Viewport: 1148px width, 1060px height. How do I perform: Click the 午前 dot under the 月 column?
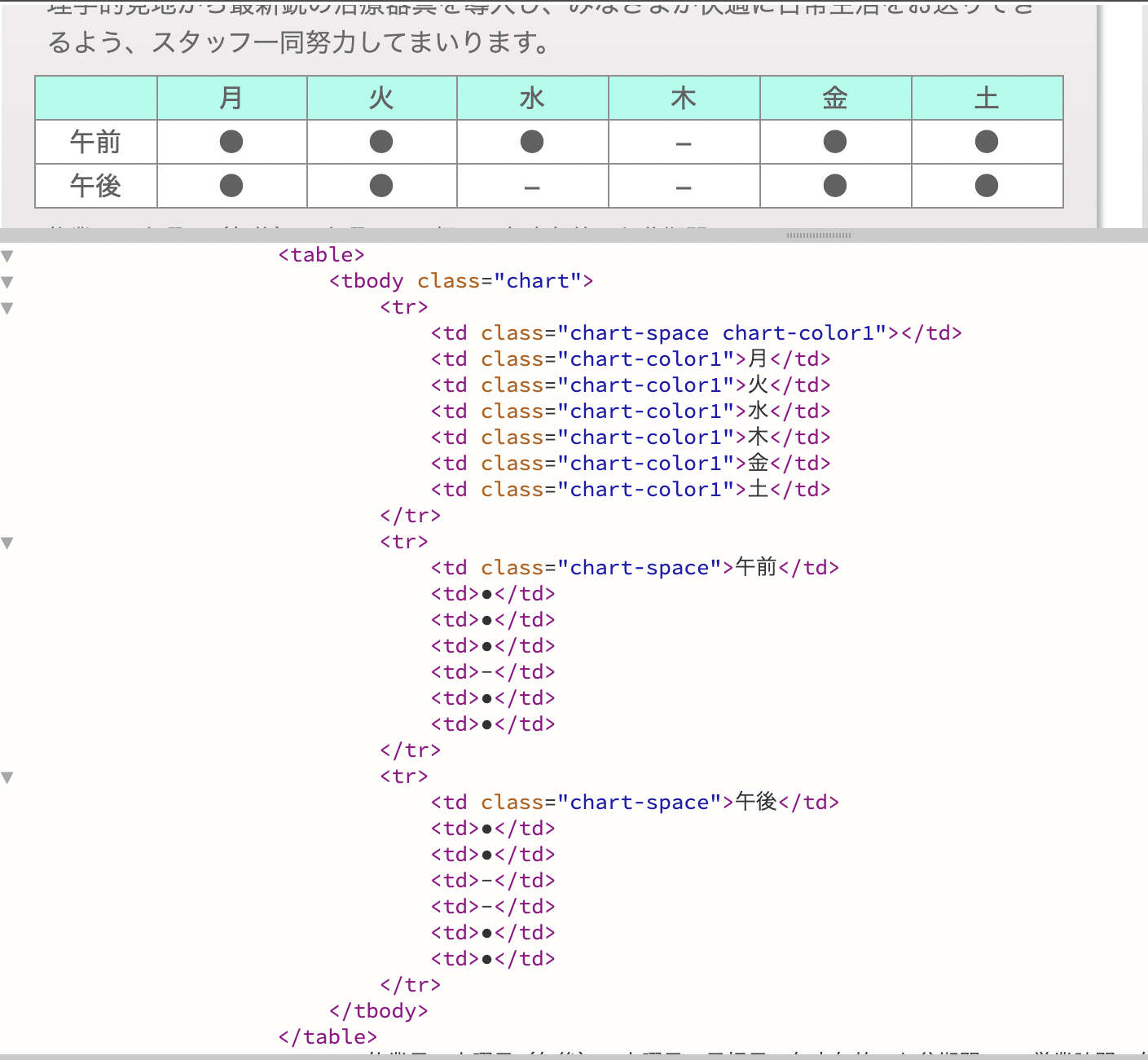pyautogui.click(x=231, y=142)
